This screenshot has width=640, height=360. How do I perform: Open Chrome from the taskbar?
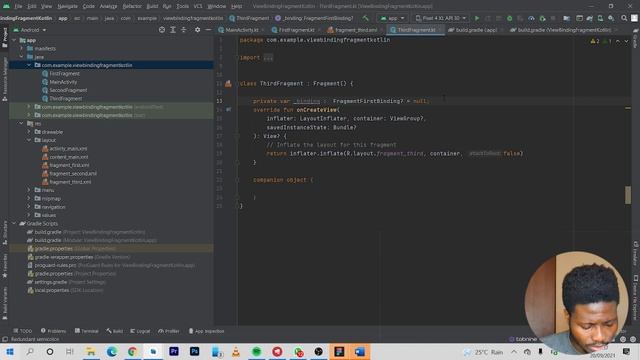tap(132, 351)
